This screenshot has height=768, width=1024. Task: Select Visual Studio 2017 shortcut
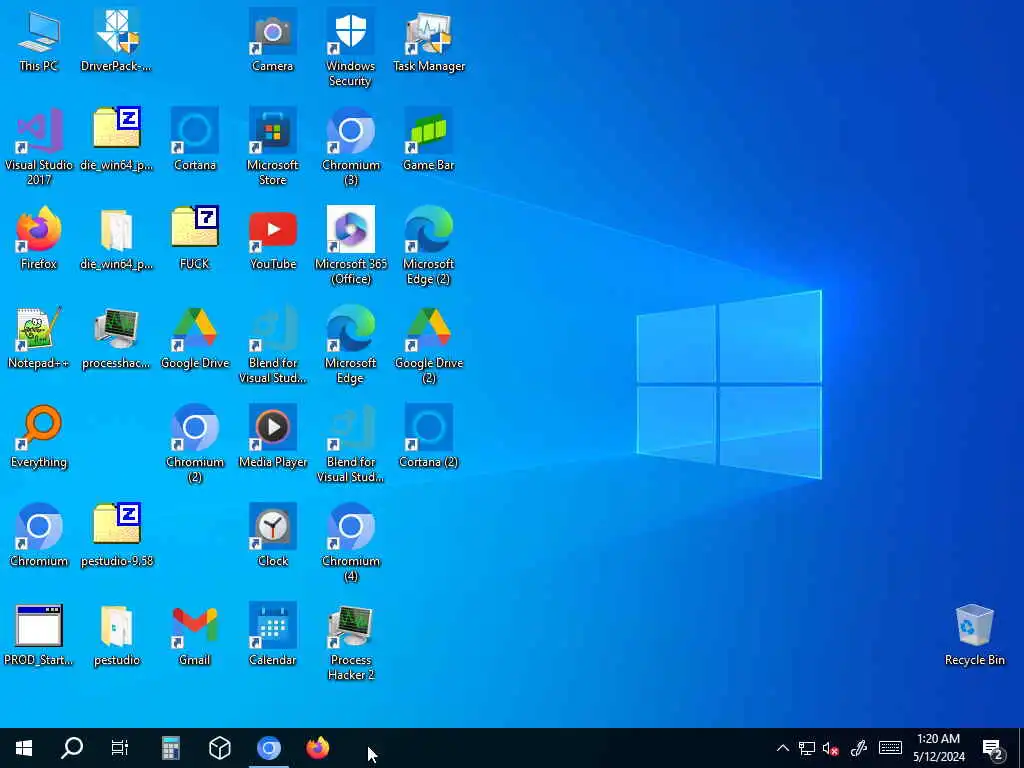39,147
